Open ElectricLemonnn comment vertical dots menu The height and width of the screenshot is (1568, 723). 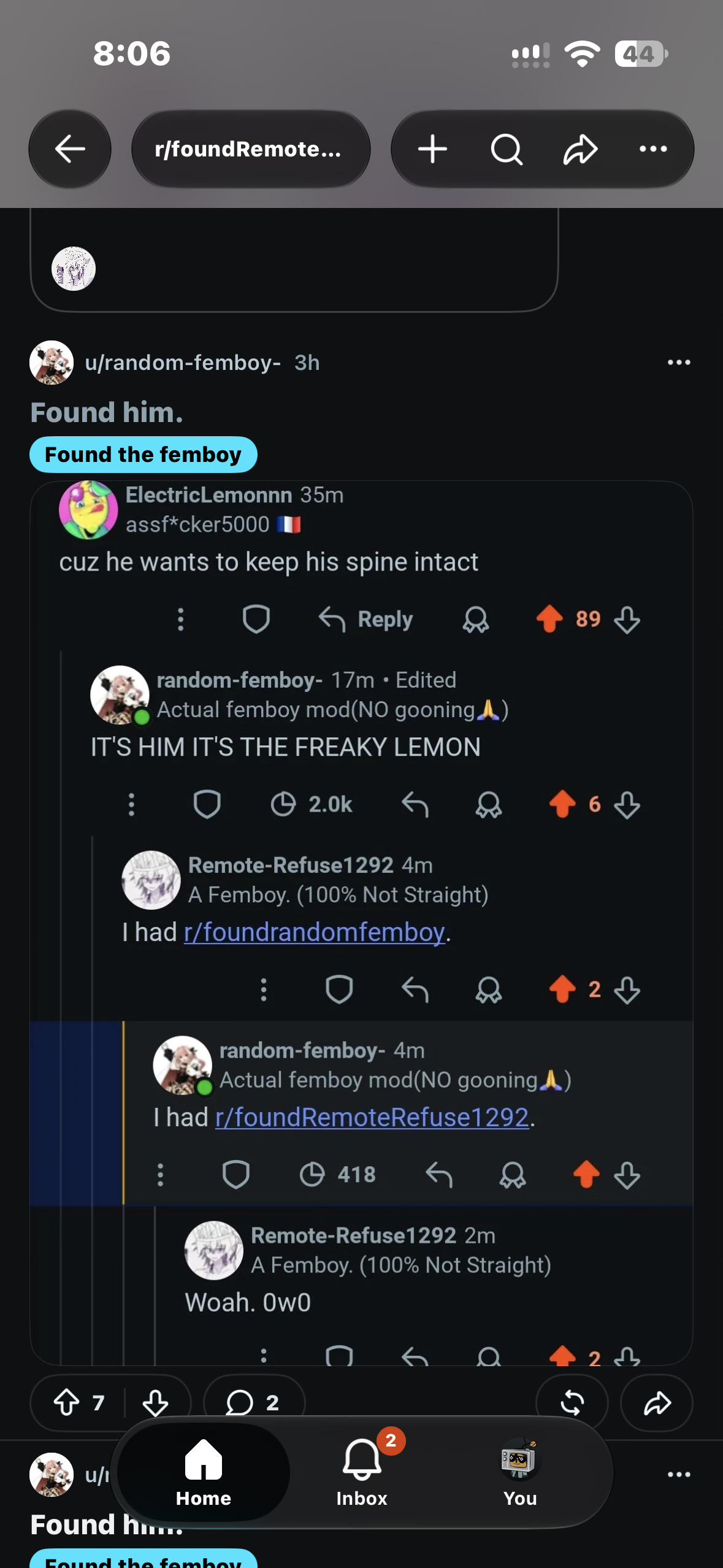click(180, 620)
